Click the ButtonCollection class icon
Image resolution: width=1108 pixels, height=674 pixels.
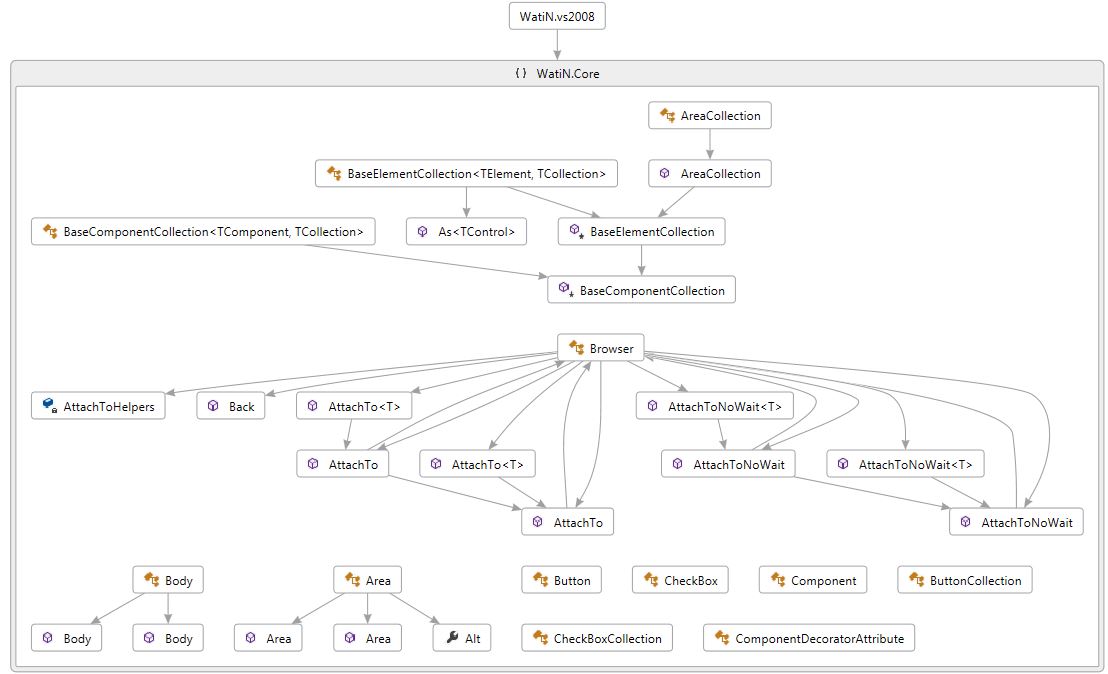pyautogui.click(x=917, y=579)
